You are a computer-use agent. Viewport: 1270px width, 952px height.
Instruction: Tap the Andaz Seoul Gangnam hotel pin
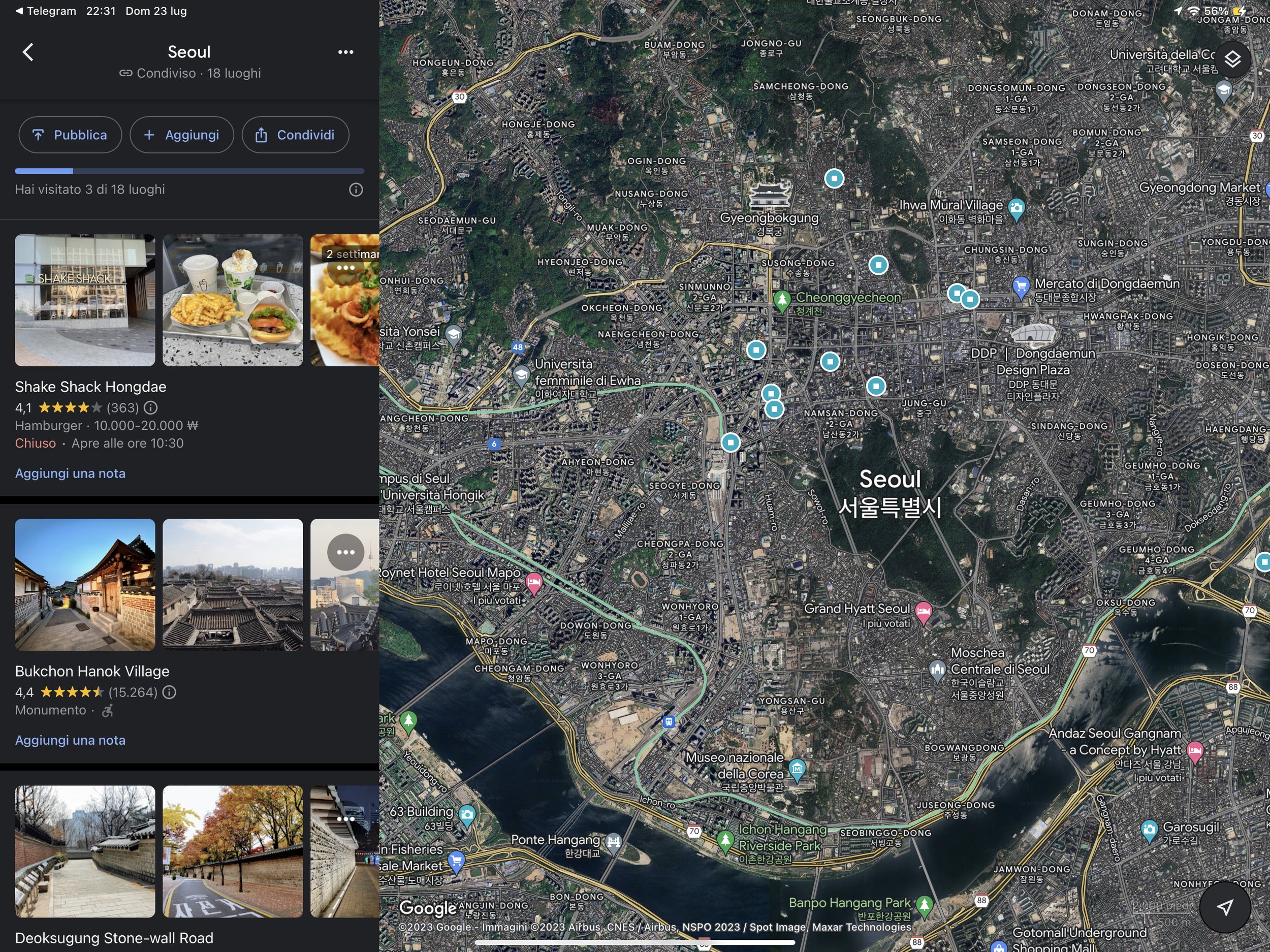pos(1195,752)
